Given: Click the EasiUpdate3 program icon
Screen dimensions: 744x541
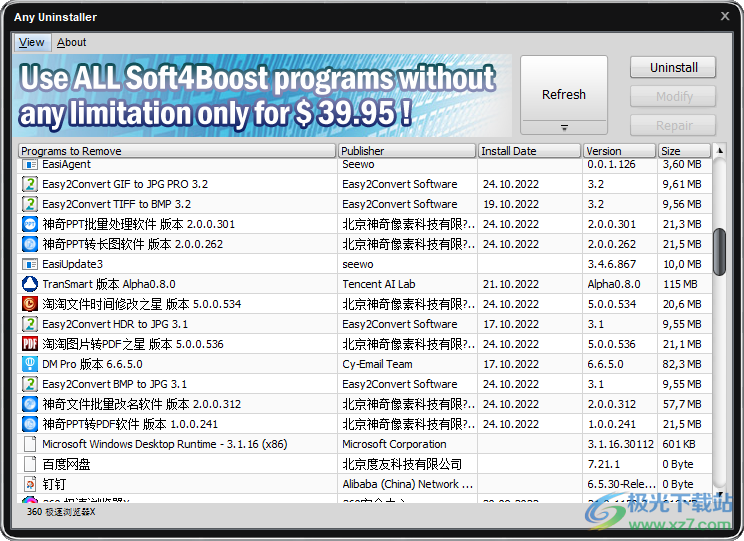Looking at the screenshot, I should click(30, 264).
